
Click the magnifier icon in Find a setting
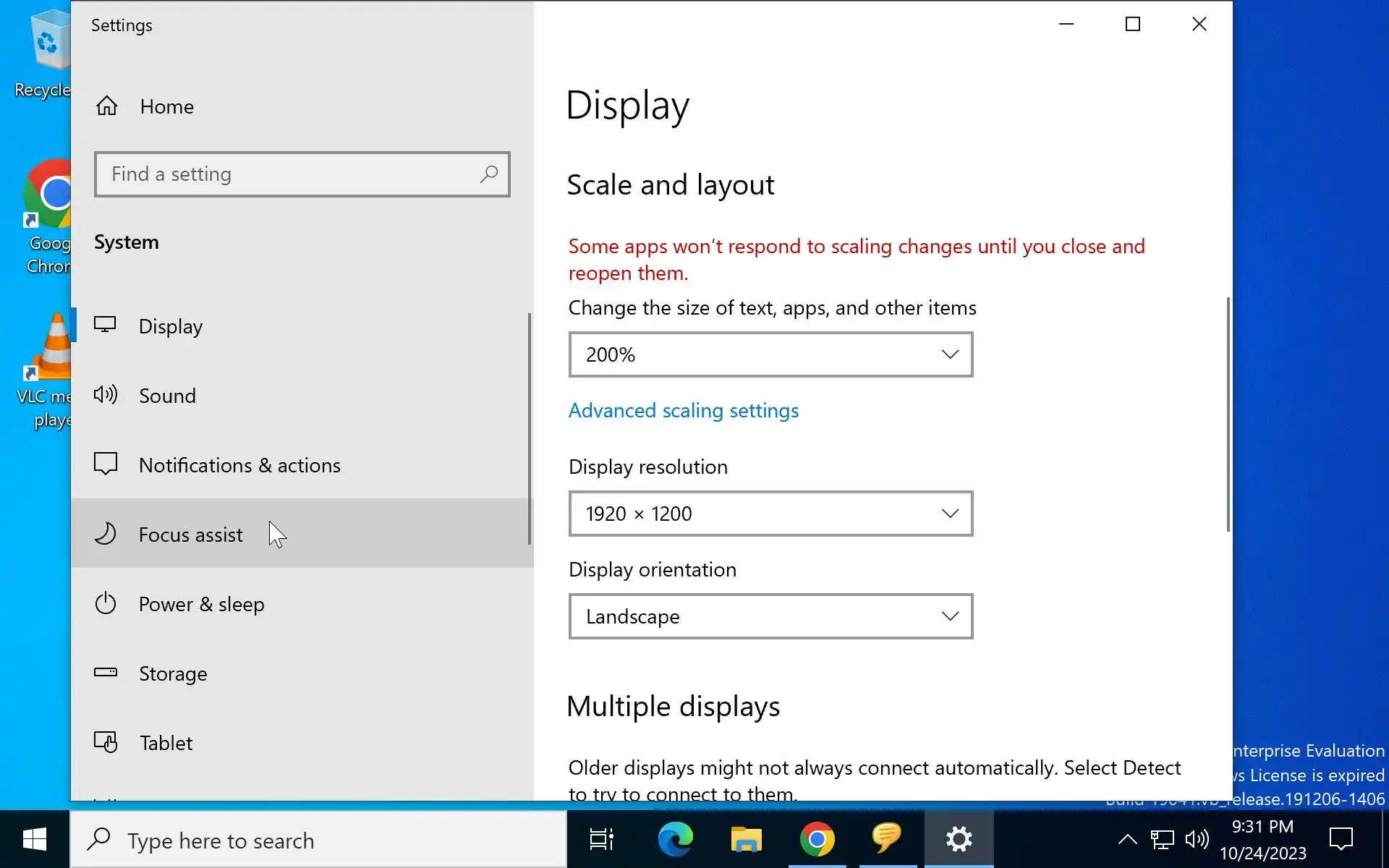pyautogui.click(x=489, y=174)
